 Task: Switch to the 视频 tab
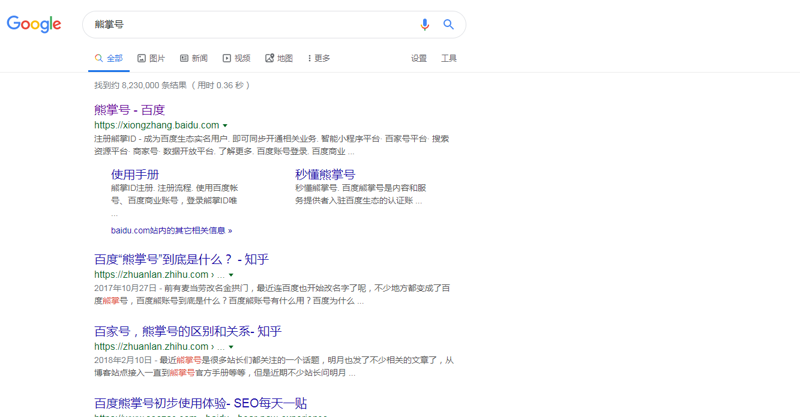pyautogui.click(x=236, y=58)
